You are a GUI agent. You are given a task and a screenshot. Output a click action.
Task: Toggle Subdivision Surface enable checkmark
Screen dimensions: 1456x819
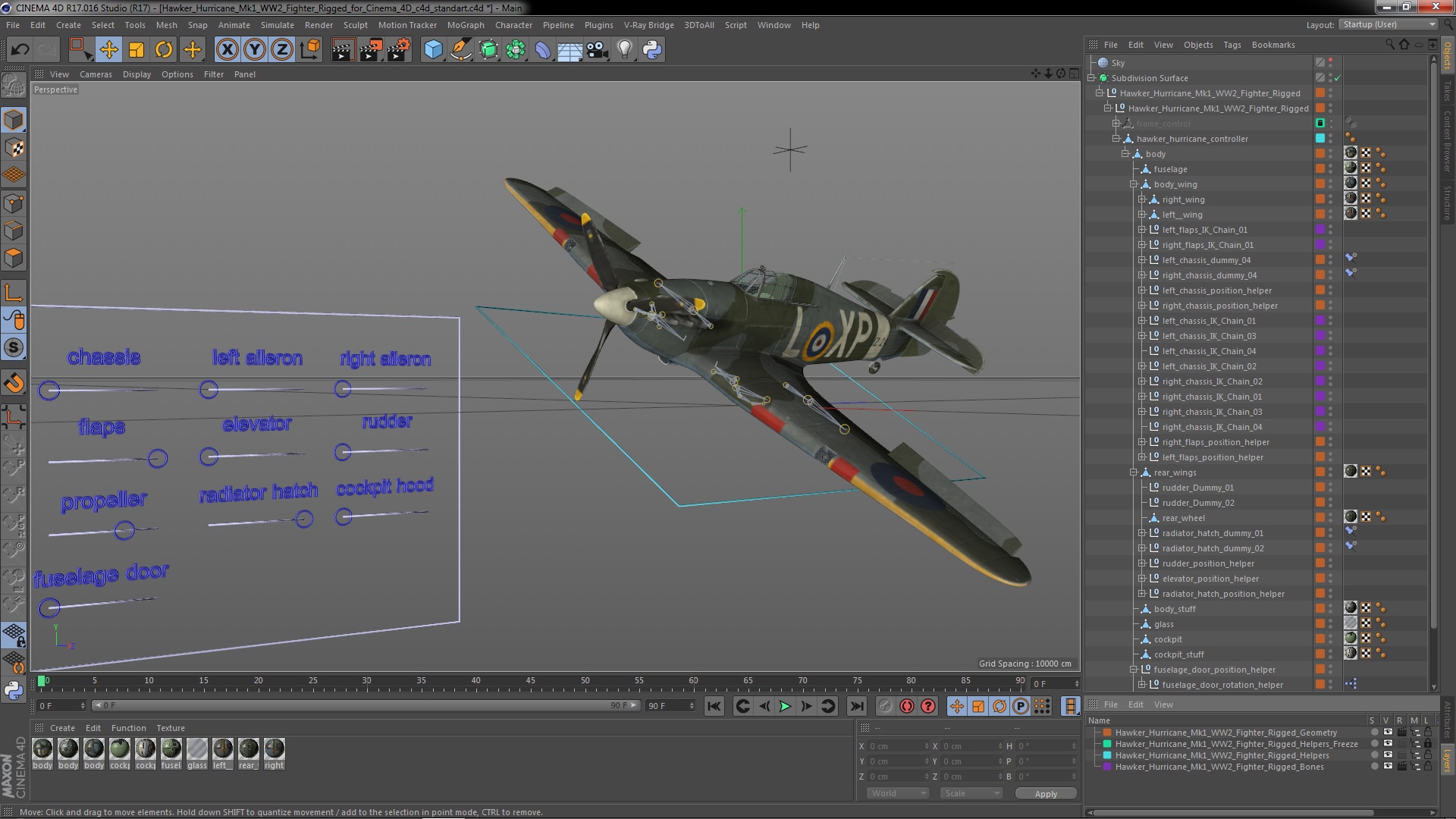coord(1338,78)
